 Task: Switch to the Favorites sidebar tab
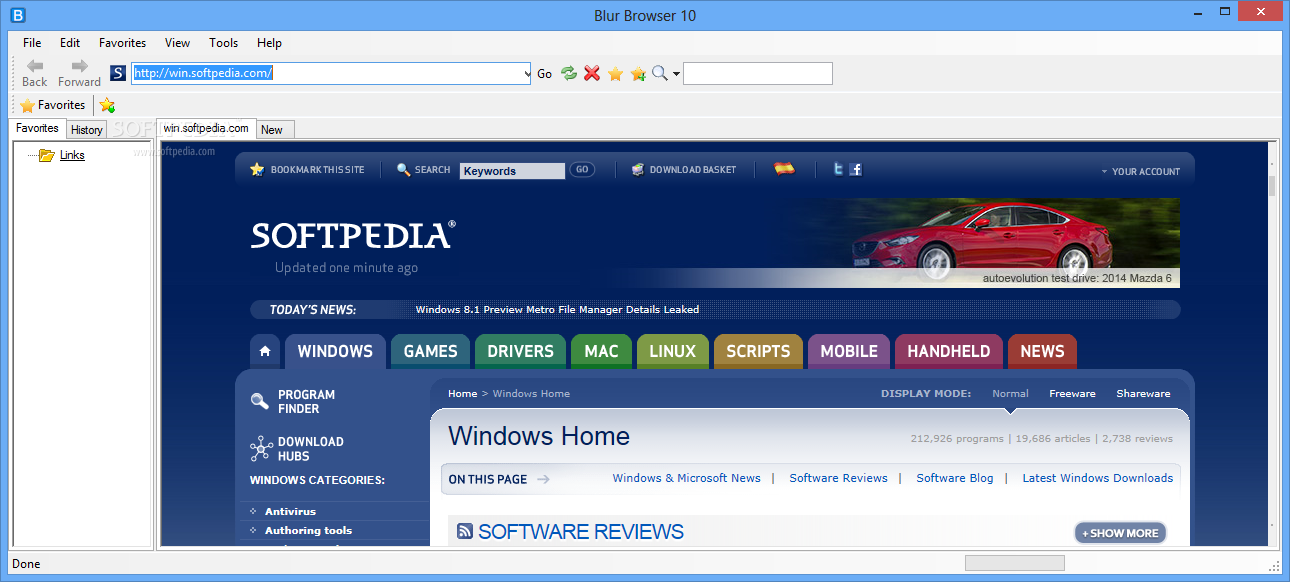pyautogui.click(x=37, y=128)
